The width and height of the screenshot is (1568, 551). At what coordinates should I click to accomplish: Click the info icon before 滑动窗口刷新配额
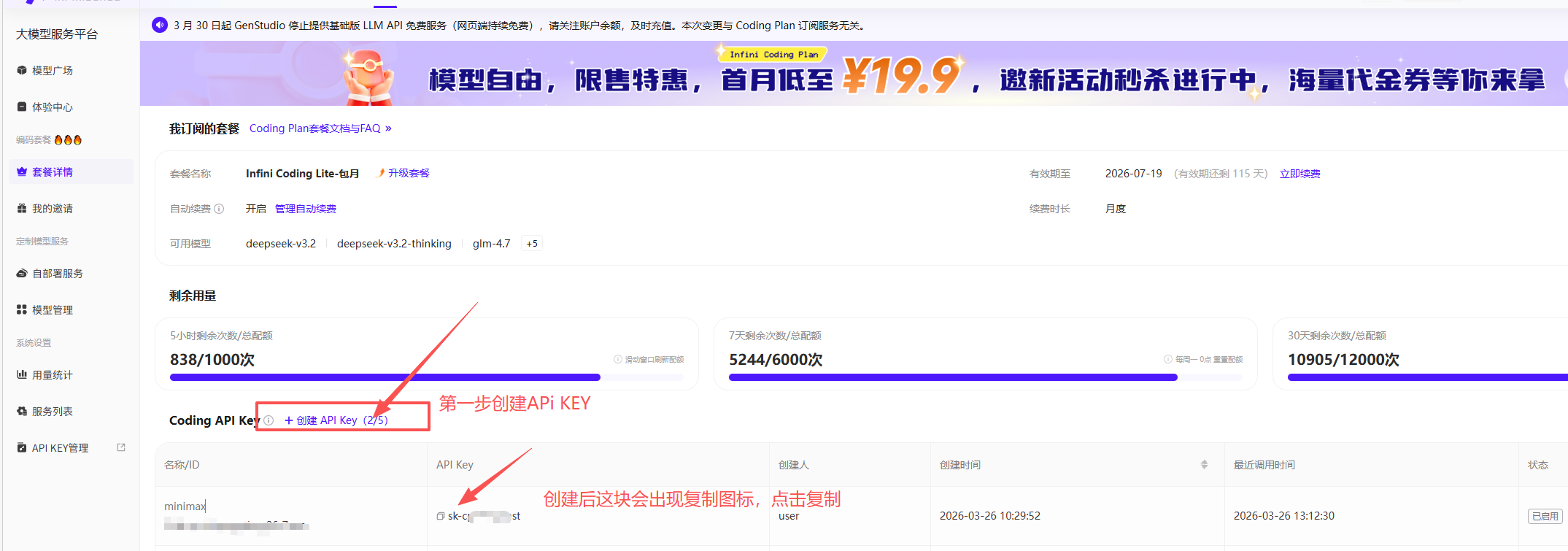click(x=618, y=360)
